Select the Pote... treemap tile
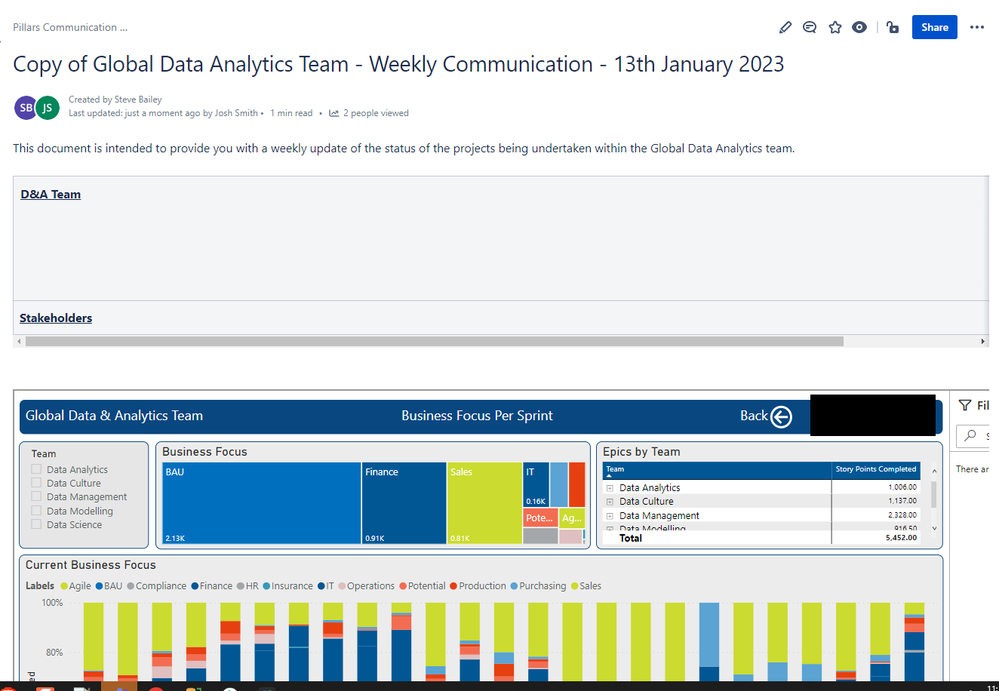Screen dimensions: 999x691 click(540, 518)
